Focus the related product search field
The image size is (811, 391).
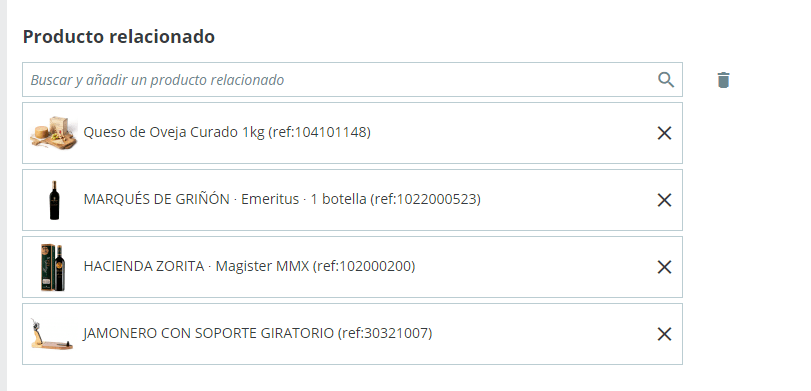coord(352,80)
